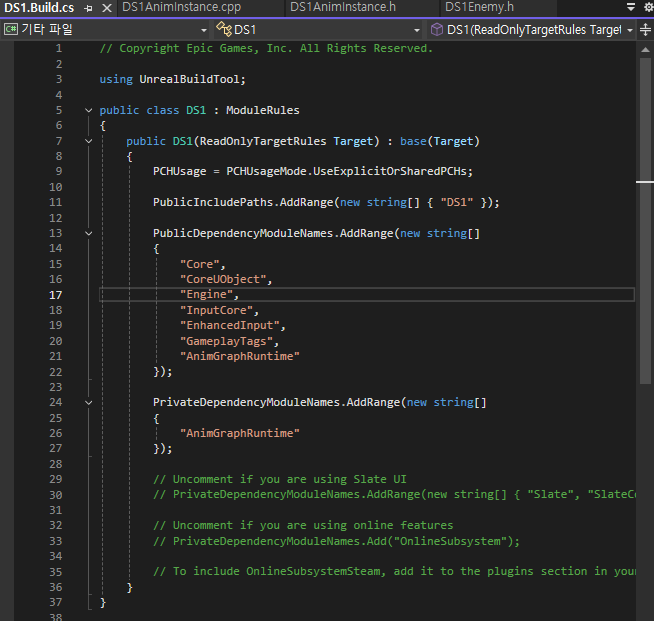The height and width of the screenshot is (621, 654).
Task: Click UnrealBuildTool in the using statement
Action: (x=189, y=79)
